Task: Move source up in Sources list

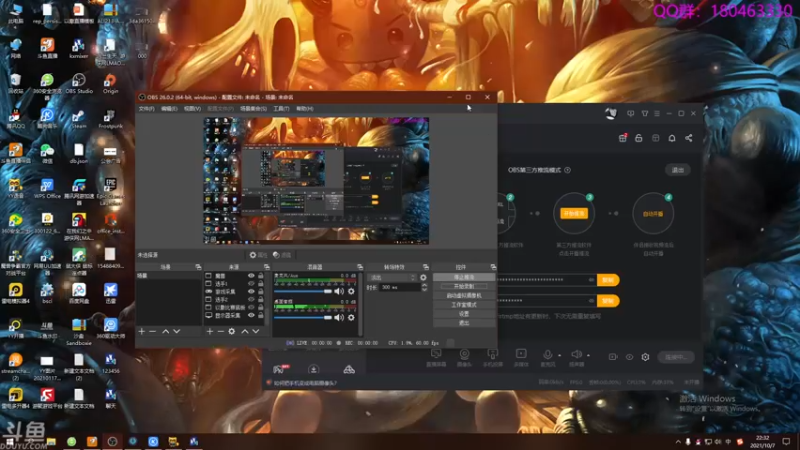Action: click(245, 332)
